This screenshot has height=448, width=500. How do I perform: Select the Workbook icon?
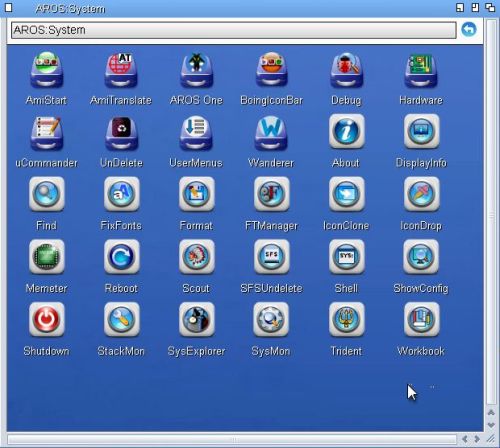coord(421,319)
